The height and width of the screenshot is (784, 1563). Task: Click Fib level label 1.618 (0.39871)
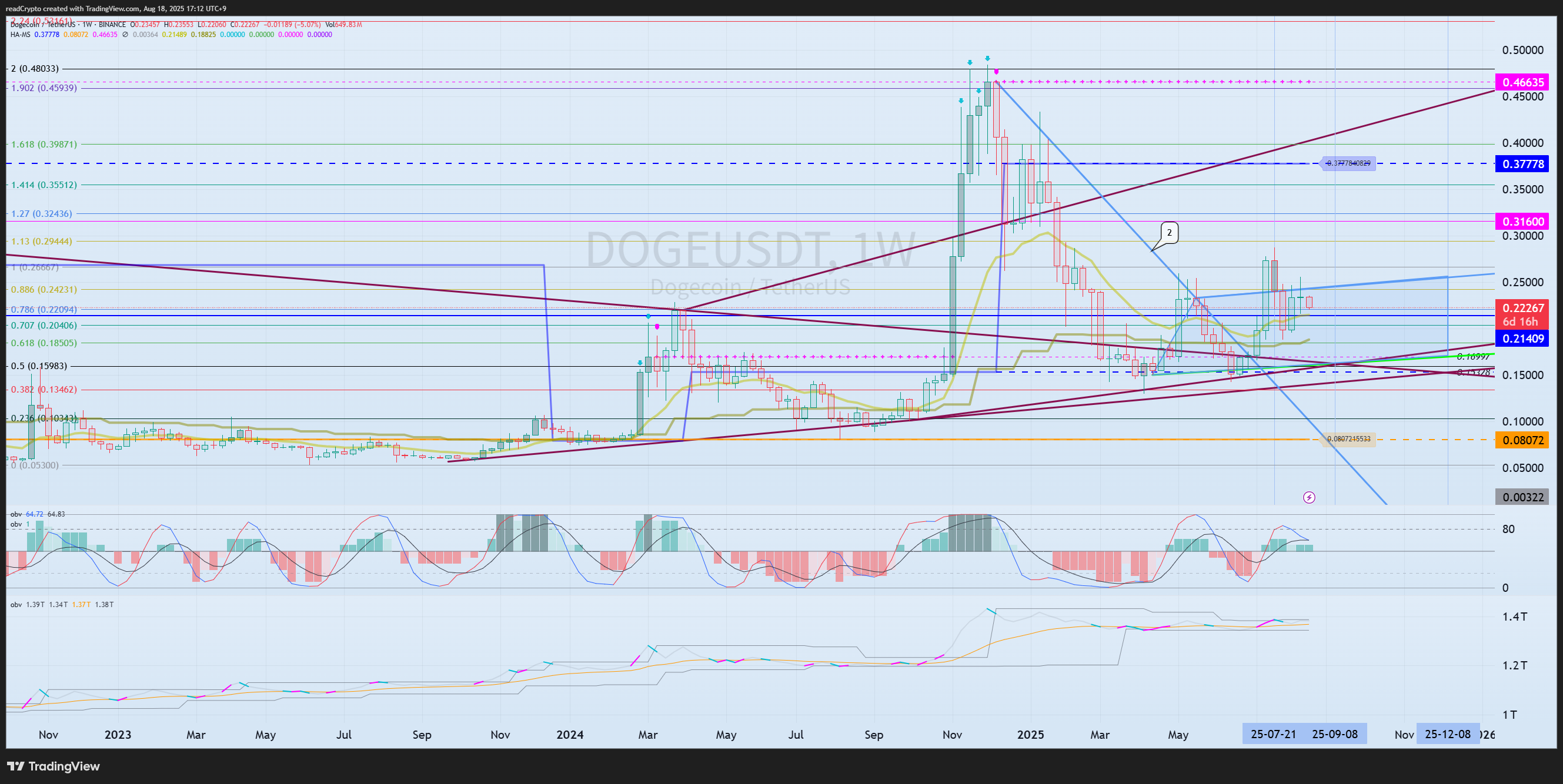click(x=44, y=145)
